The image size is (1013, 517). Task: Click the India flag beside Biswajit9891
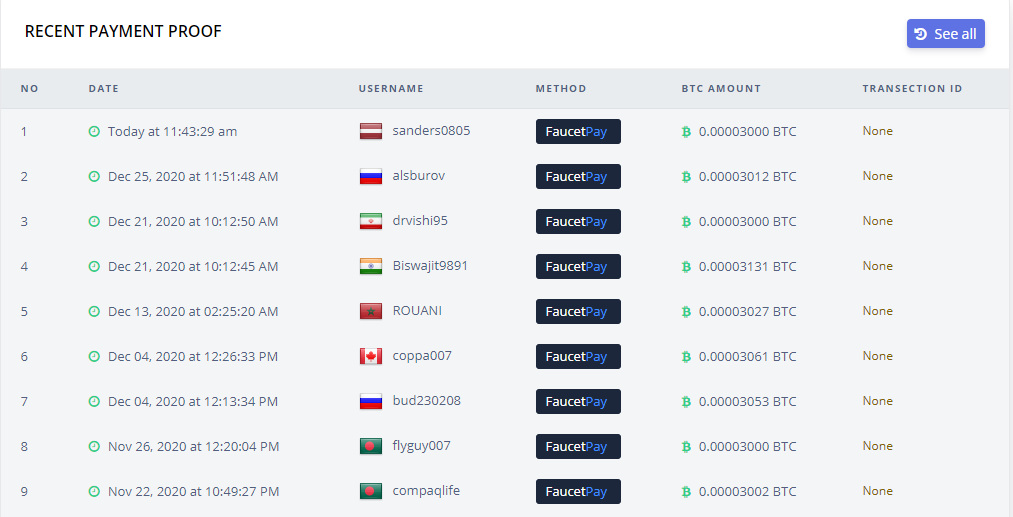(371, 266)
